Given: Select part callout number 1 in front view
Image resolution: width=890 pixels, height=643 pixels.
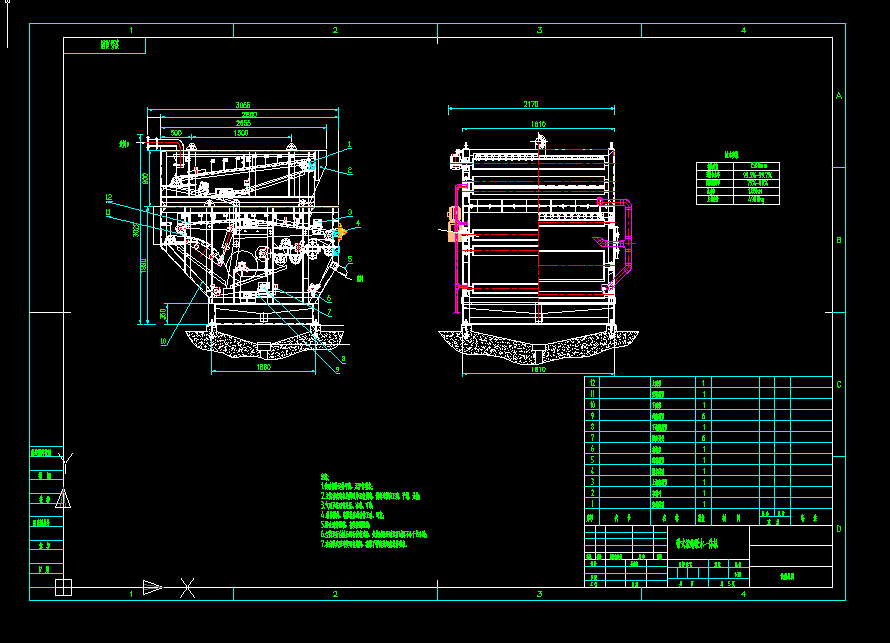Looking at the screenshot, I should pyautogui.click(x=349, y=145).
